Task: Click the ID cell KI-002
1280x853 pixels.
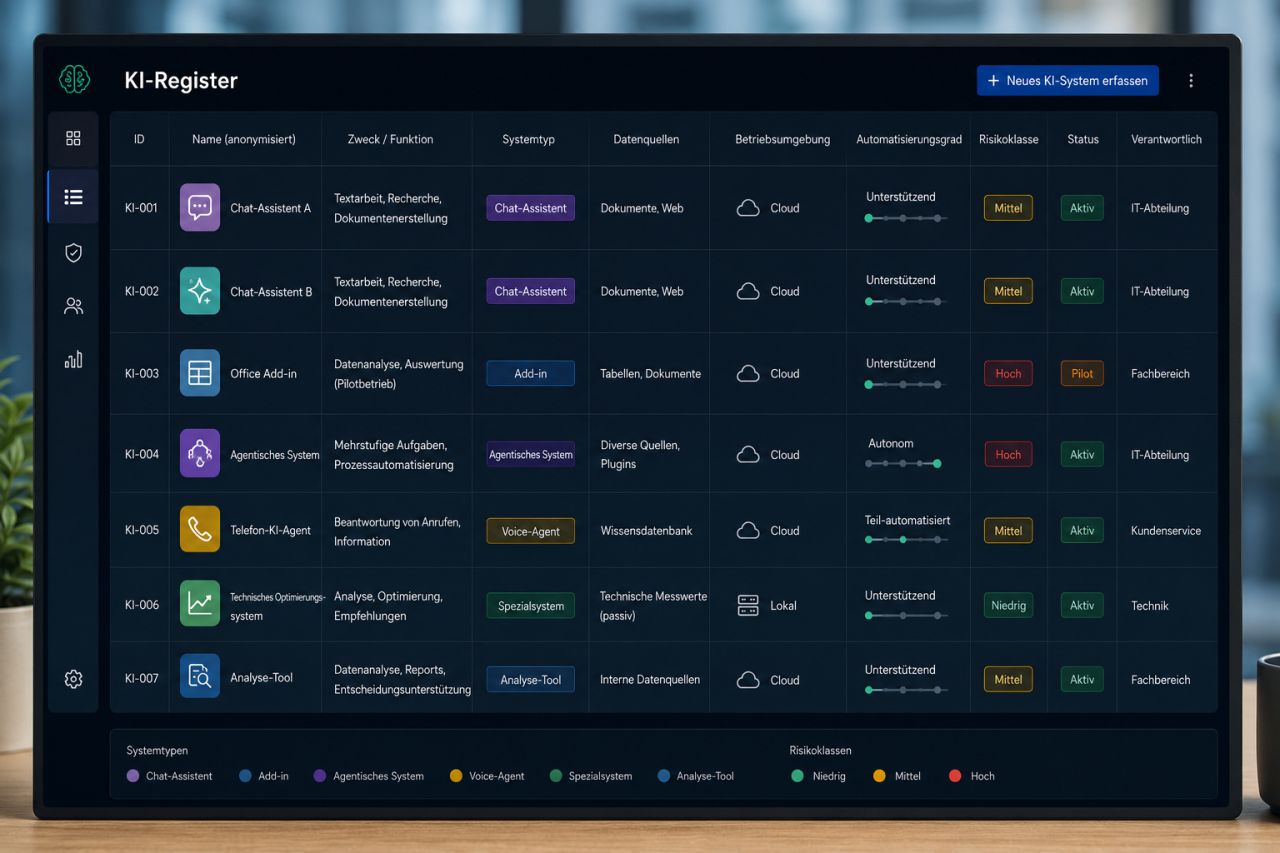Action: (x=142, y=291)
